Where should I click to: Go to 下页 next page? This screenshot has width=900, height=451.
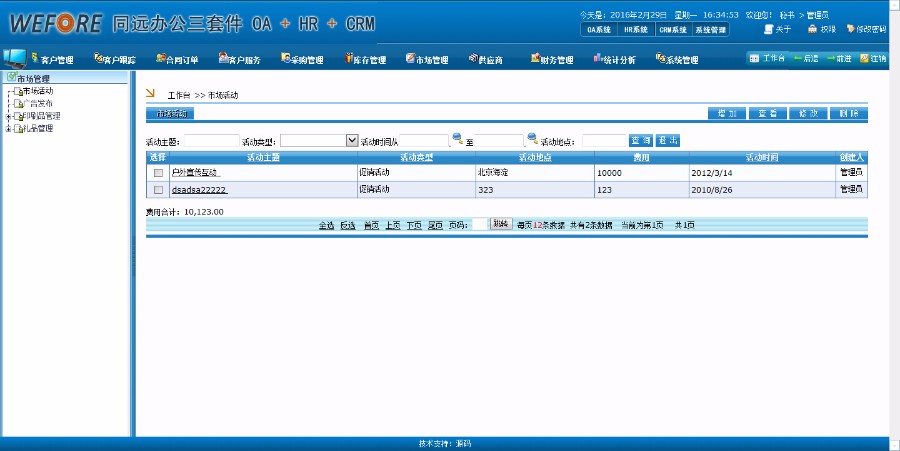tap(414, 226)
